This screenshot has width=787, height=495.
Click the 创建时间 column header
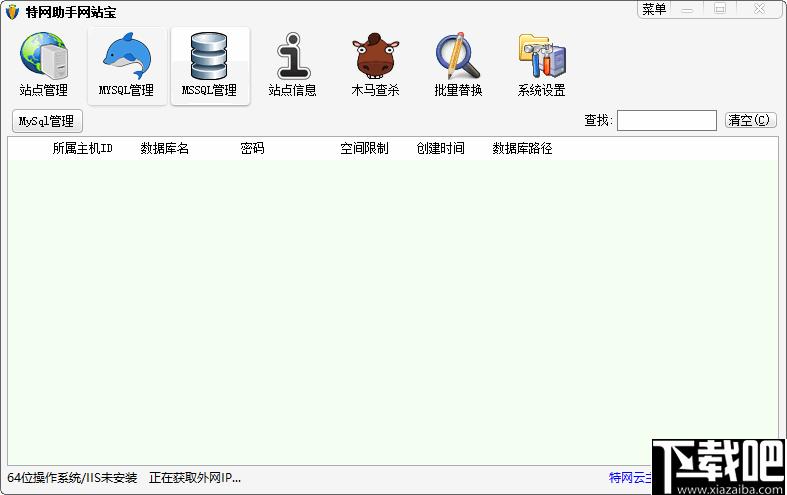click(440, 148)
